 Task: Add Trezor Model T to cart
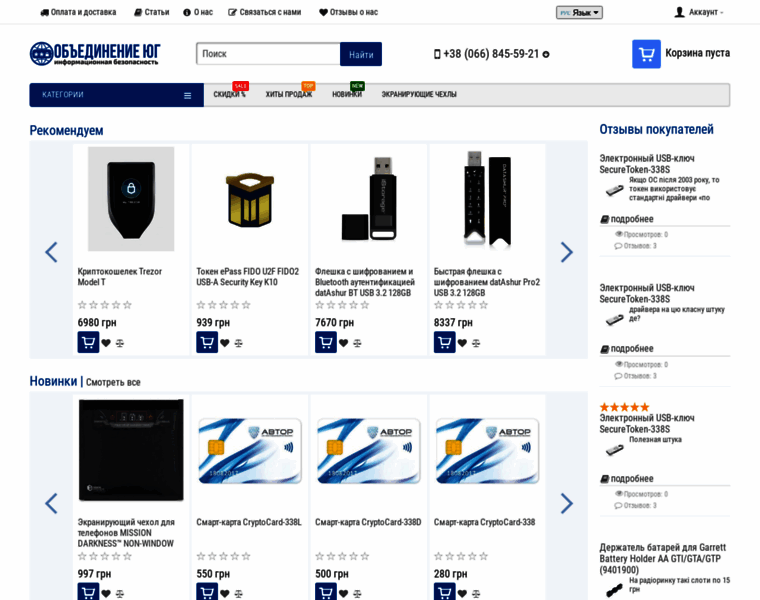click(88, 342)
